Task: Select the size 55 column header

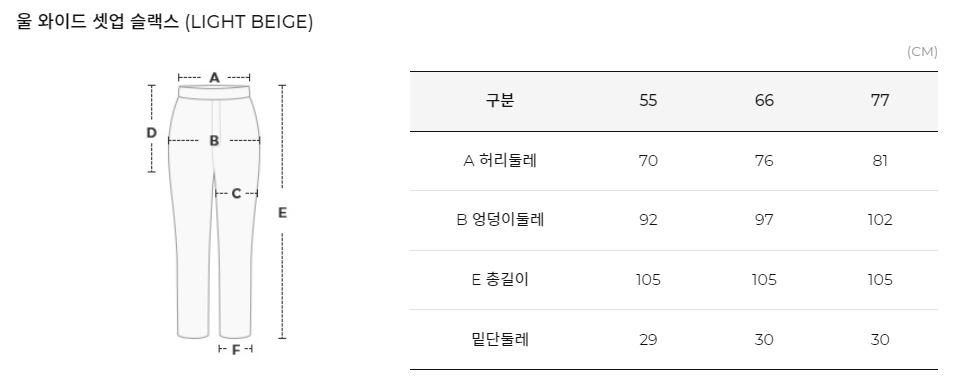Action: (648, 101)
